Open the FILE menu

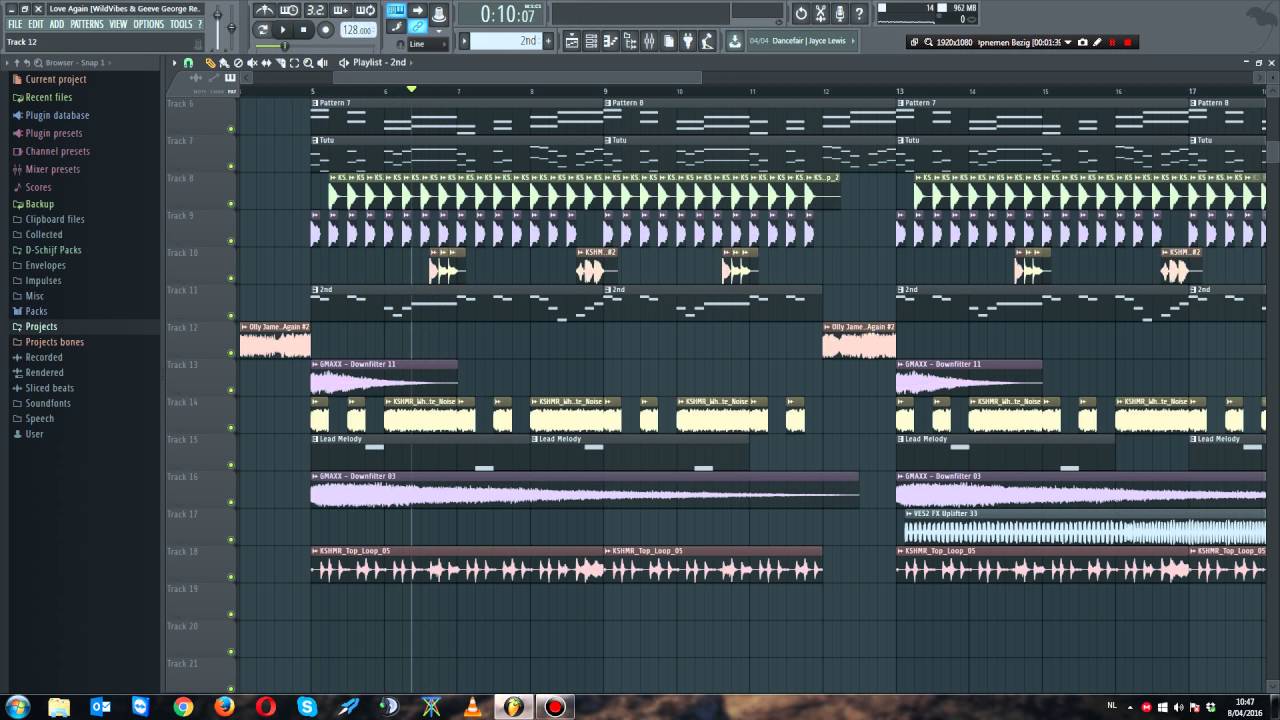(x=15, y=24)
